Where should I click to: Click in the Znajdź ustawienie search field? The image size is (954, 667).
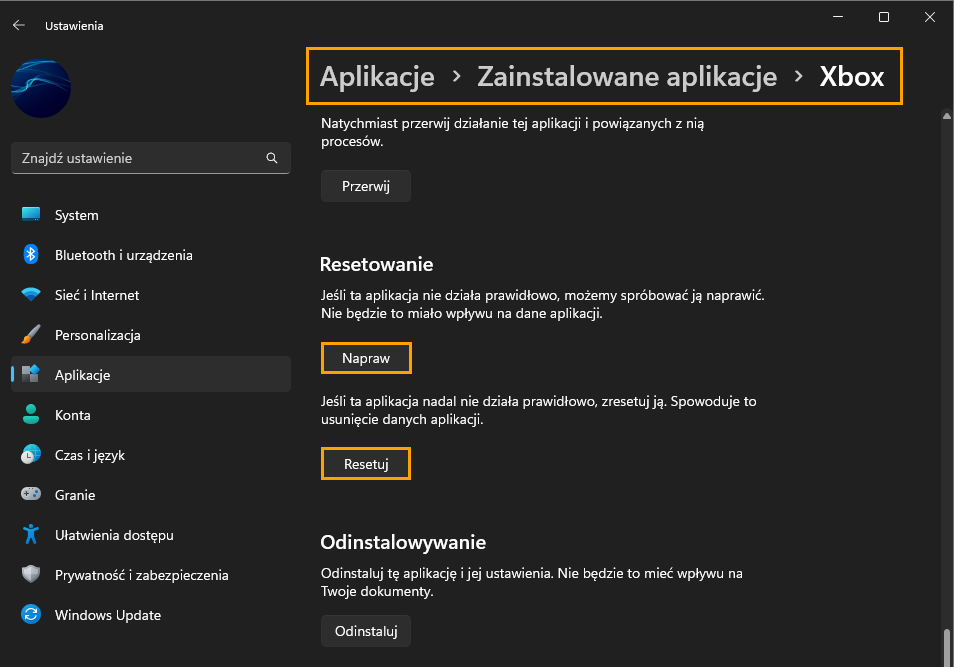pos(150,158)
